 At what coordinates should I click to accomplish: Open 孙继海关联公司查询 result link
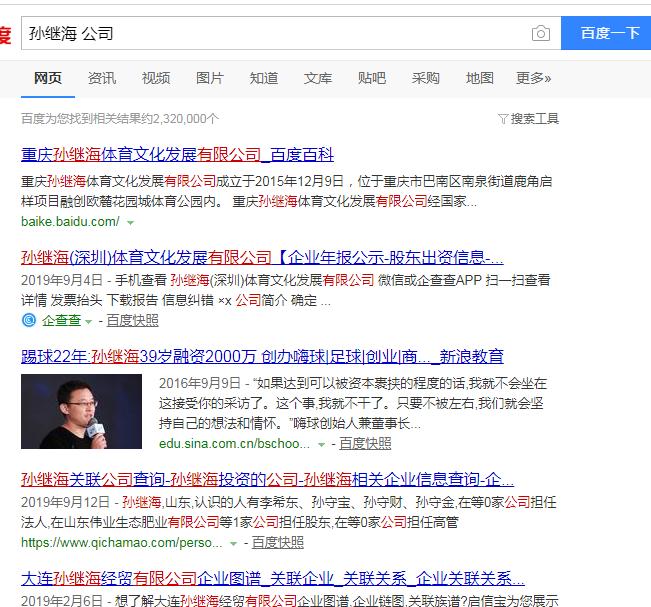coord(267,480)
